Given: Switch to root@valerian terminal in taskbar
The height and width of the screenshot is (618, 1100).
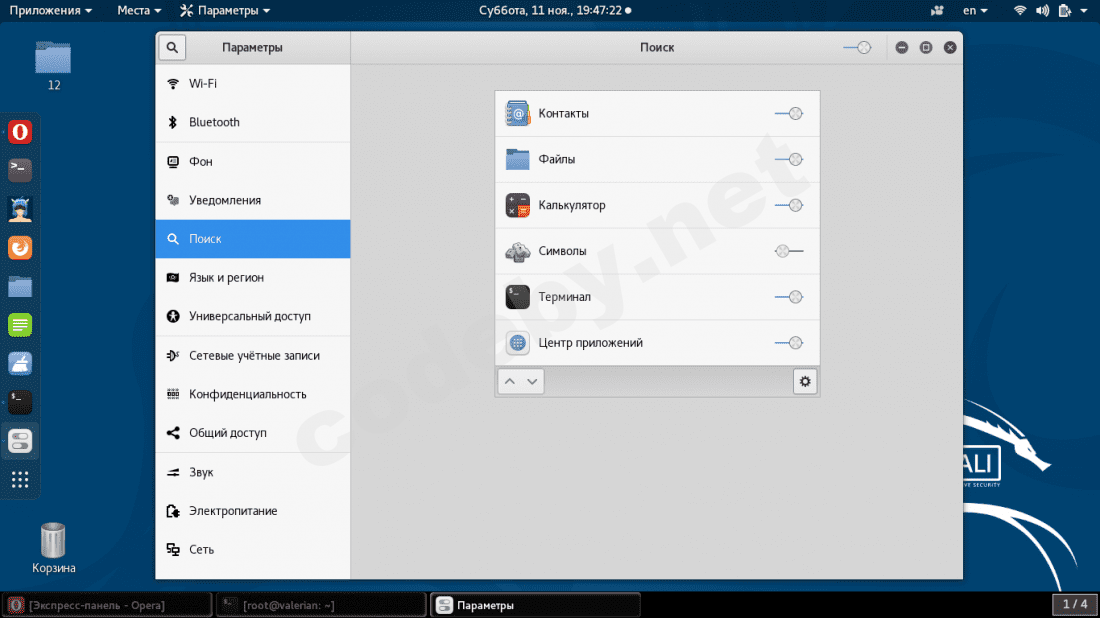Looking at the screenshot, I should pyautogui.click(x=321, y=605).
